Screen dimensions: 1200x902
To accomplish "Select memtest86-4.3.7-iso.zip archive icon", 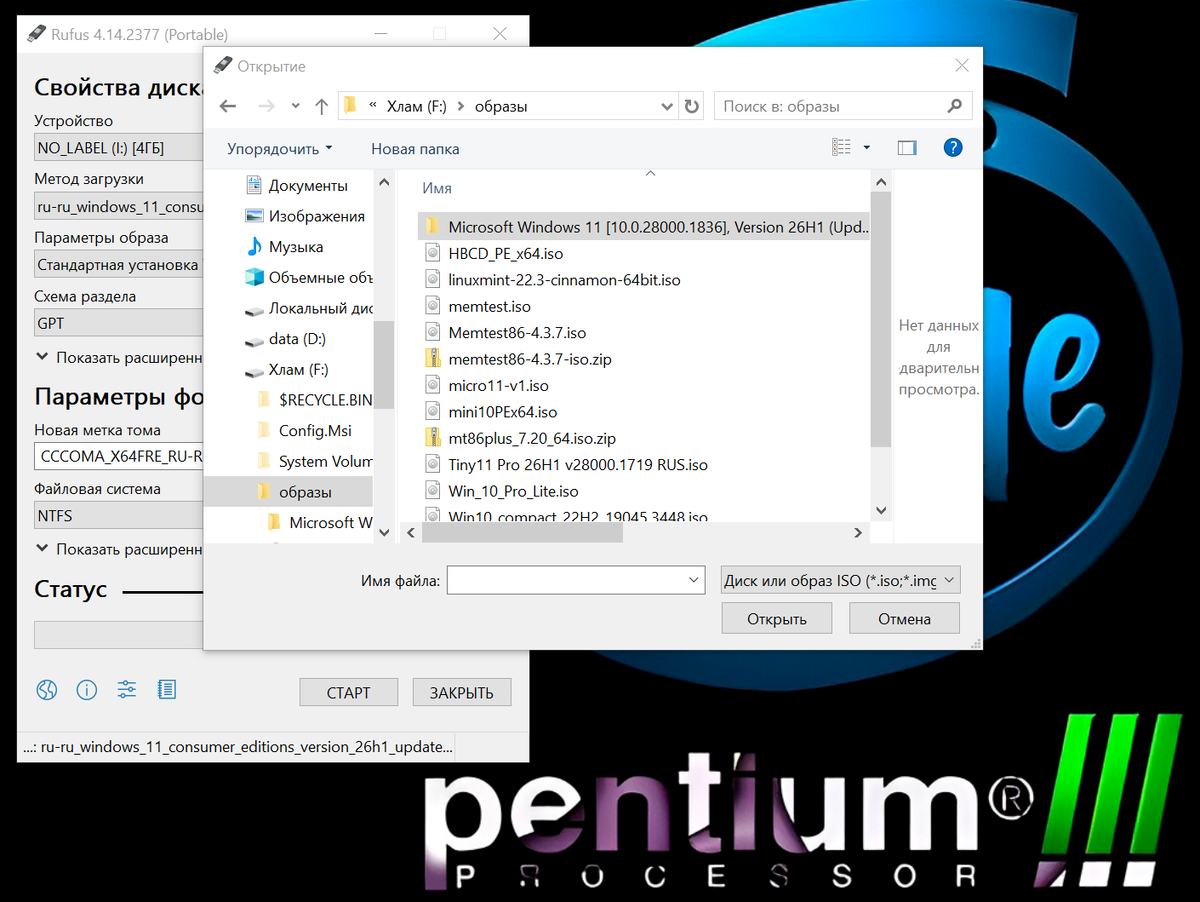I will point(432,359).
